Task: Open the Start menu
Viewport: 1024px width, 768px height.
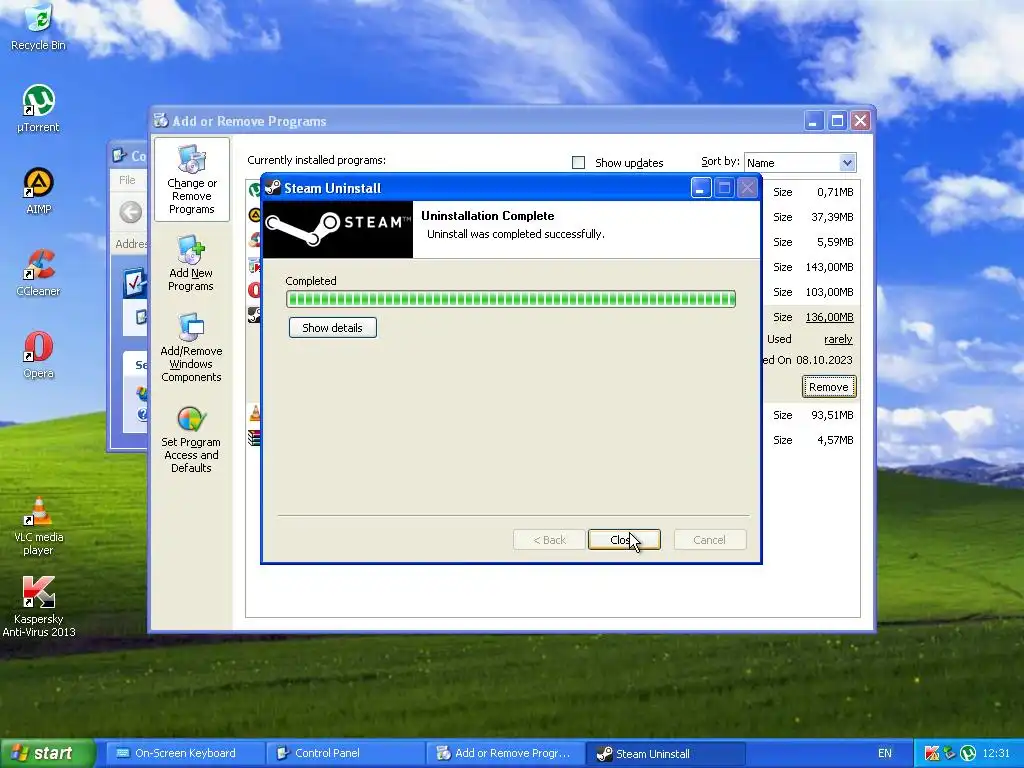Action: [x=47, y=753]
